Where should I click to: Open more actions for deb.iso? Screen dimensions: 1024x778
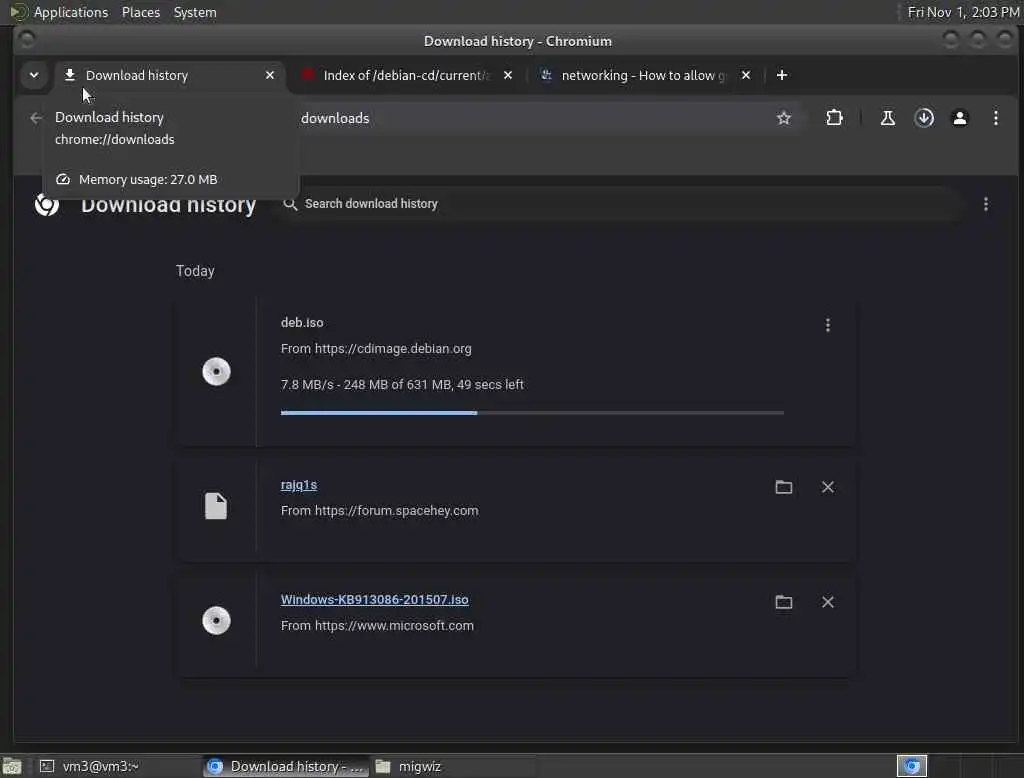click(x=827, y=325)
